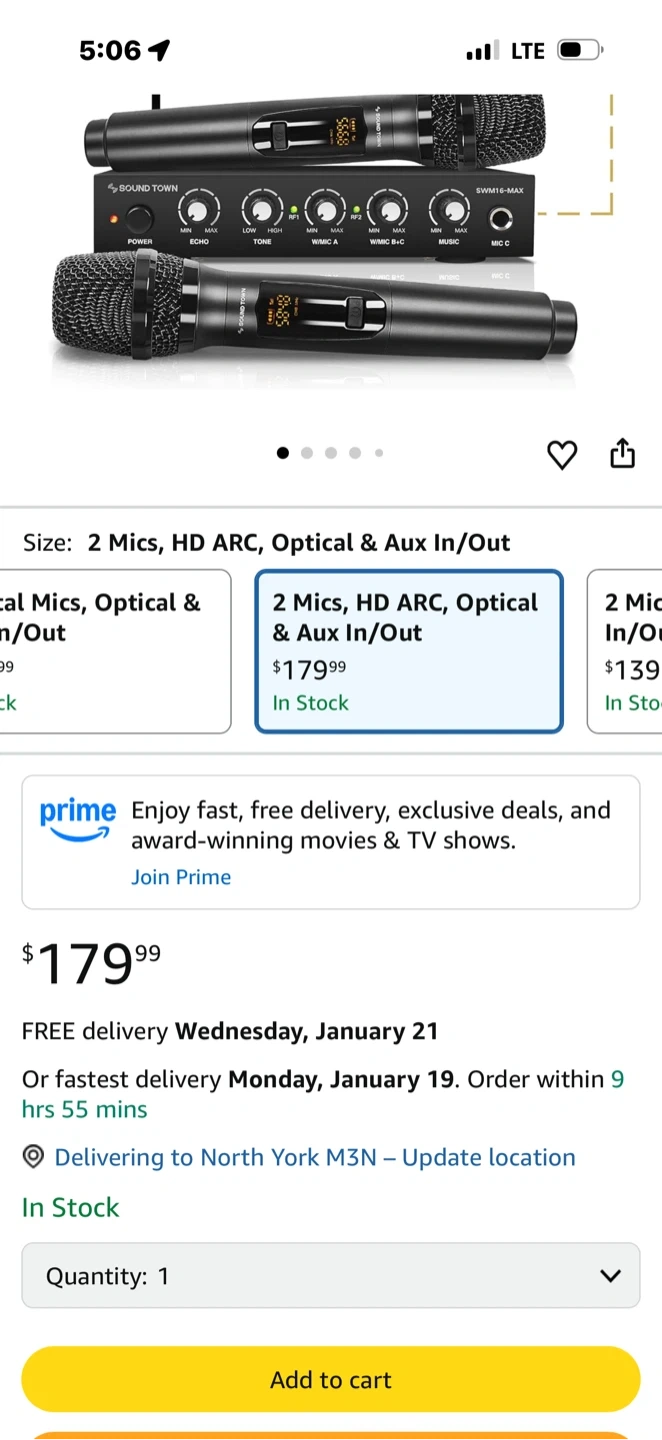Select the first image carousel dot

(283, 453)
